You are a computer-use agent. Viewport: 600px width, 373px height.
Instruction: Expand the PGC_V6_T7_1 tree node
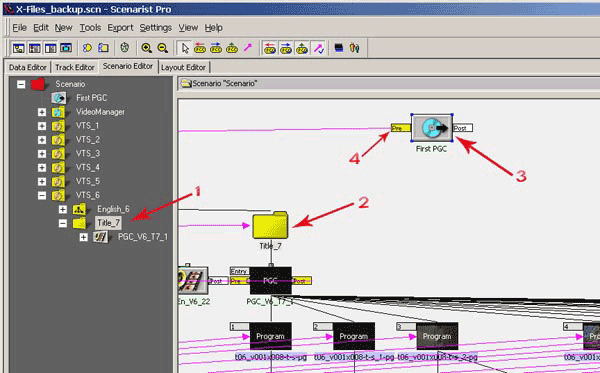click(x=83, y=237)
